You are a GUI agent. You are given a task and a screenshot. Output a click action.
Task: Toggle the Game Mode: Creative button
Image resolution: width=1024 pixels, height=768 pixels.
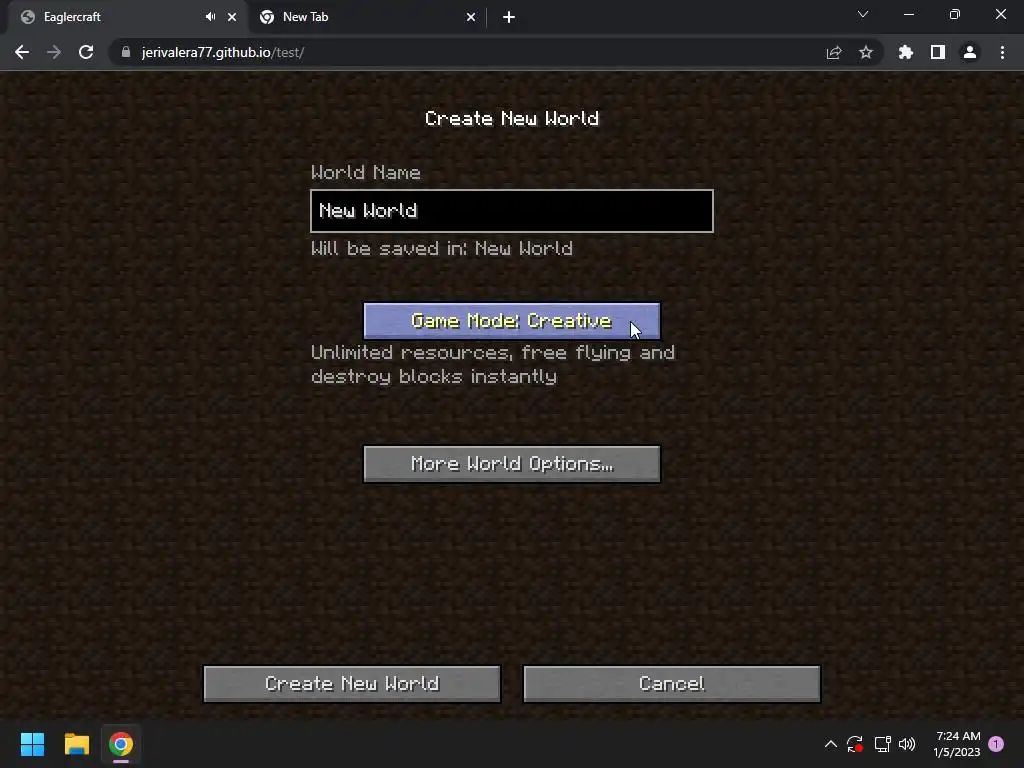(512, 321)
